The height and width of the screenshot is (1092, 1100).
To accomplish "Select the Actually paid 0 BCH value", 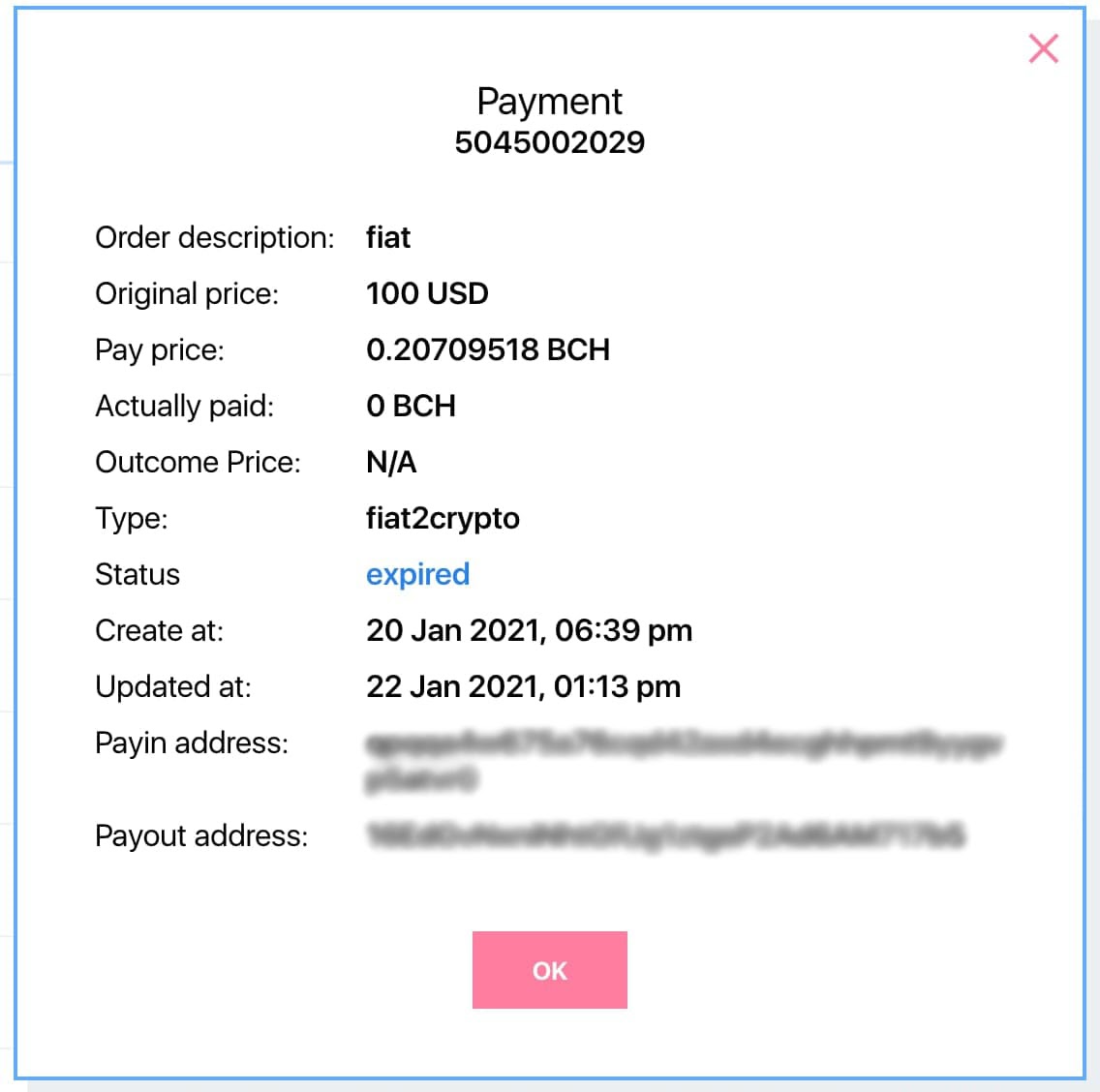I will pos(411,406).
